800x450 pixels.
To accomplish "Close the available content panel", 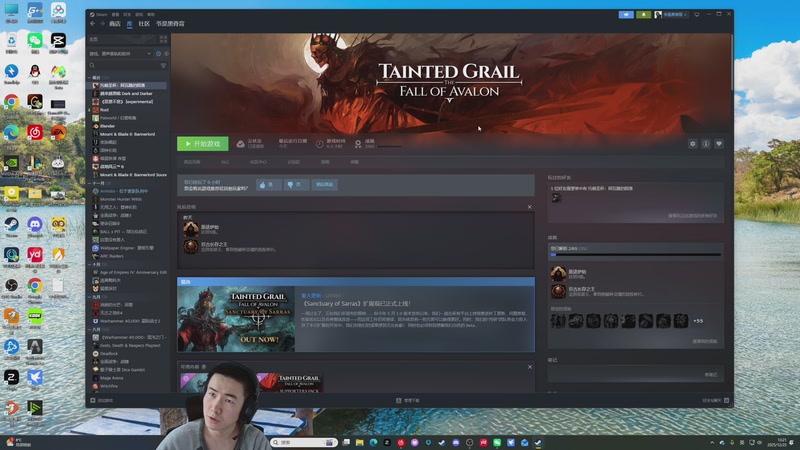I will click(530, 367).
